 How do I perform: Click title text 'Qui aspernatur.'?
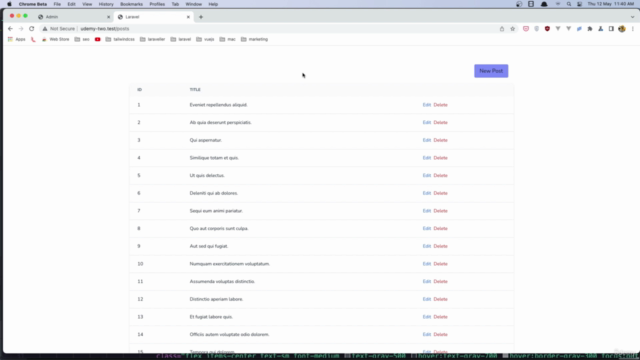(x=206, y=140)
